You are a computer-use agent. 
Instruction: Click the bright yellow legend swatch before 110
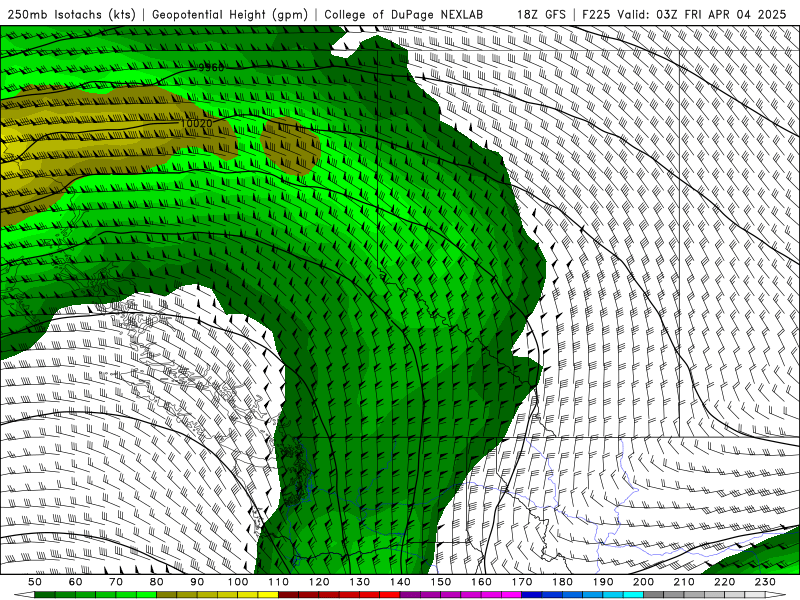coord(268,595)
